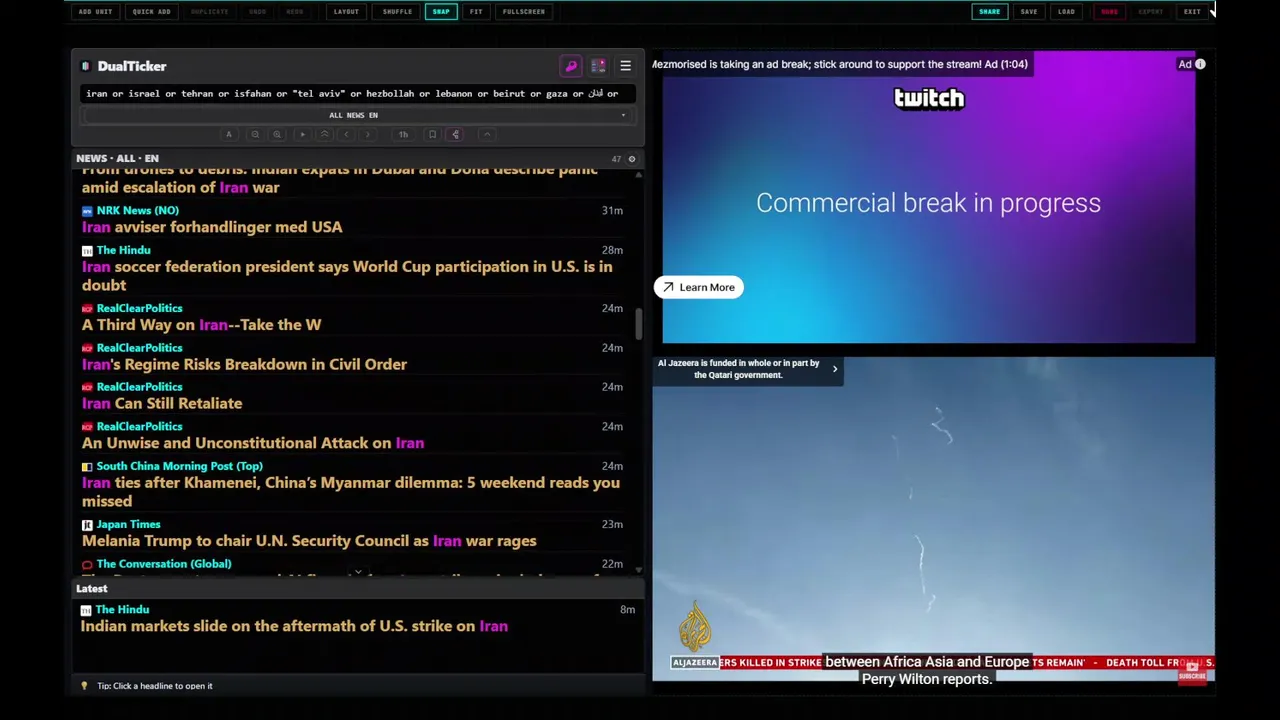This screenshot has height=720, width=1280.
Task: Expand the Al Jazeera funding notice chevron
Action: tap(835, 369)
